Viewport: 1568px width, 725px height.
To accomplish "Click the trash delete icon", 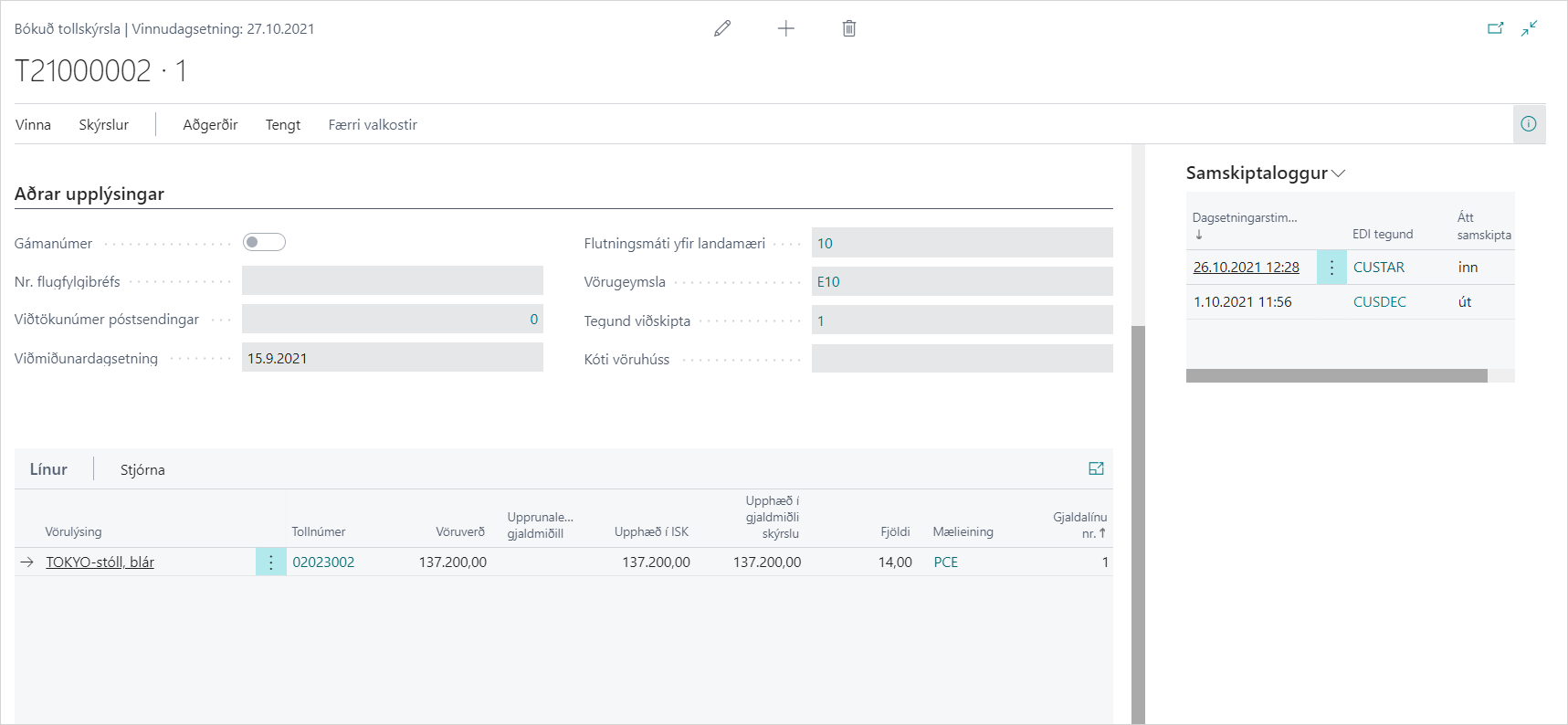I will [x=848, y=28].
